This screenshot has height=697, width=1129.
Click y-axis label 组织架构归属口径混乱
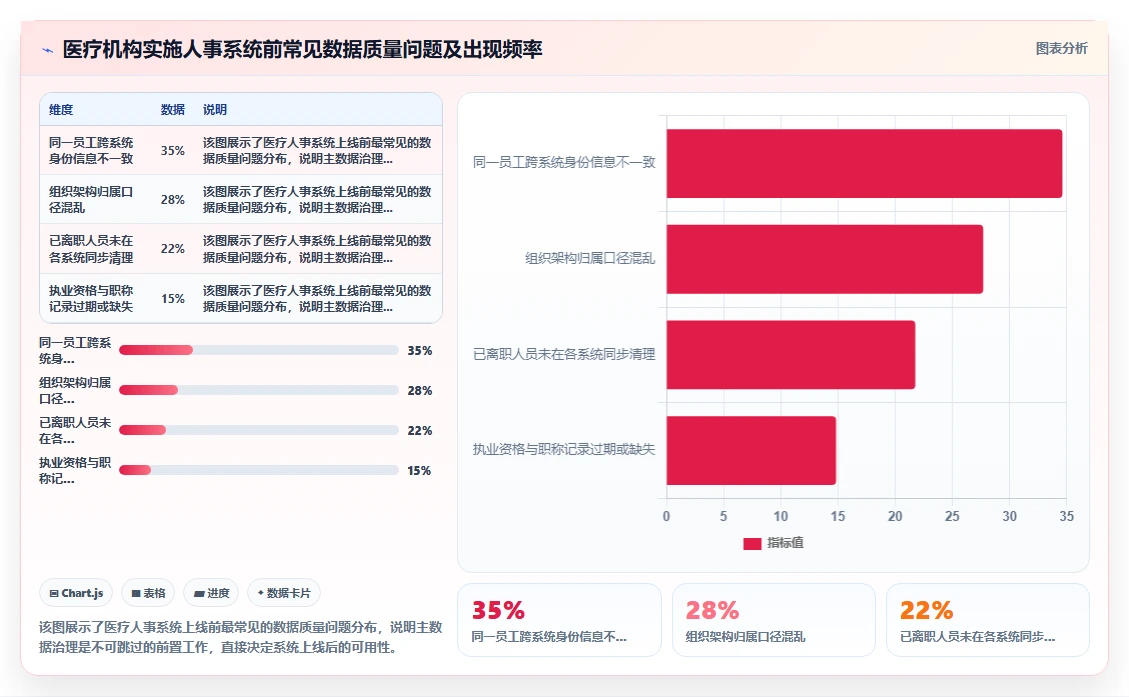[590, 258]
